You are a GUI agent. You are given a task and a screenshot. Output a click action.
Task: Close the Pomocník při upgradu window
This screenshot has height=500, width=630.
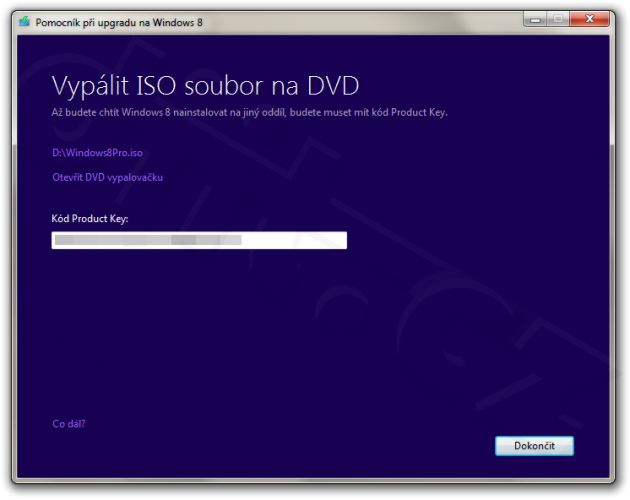(589, 19)
